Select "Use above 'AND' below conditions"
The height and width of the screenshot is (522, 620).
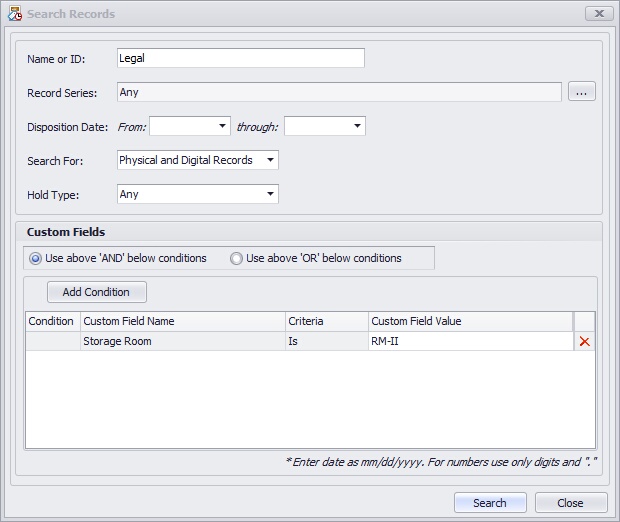[37, 258]
